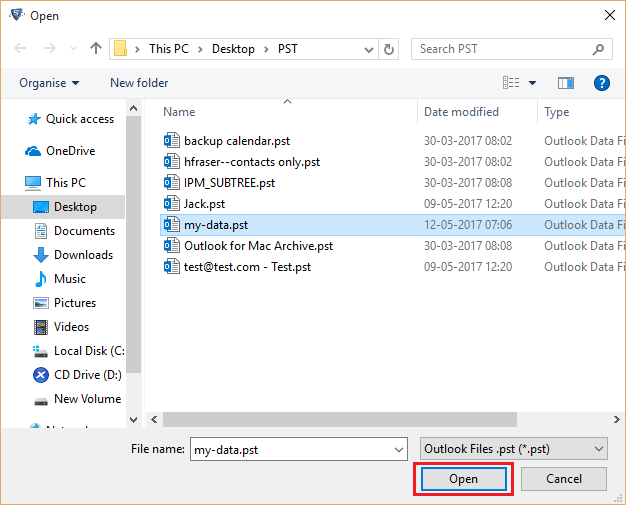This screenshot has width=629, height=508.
Task: Click the Videos film icon
Action: (41, 327)
